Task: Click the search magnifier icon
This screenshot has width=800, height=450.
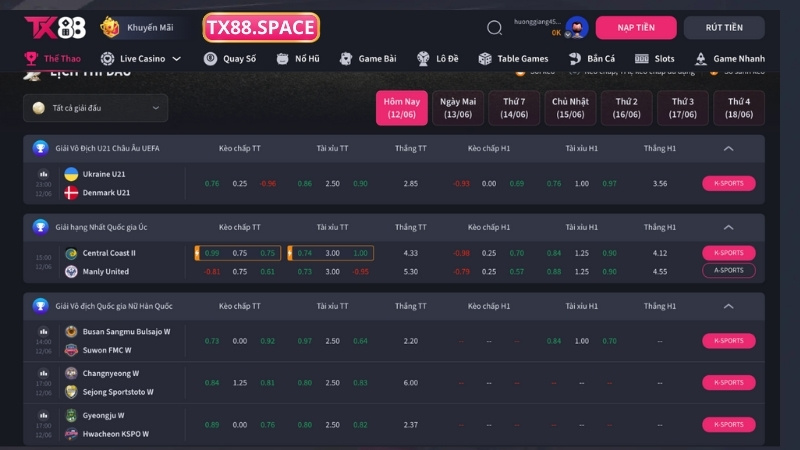Action: click(494, 28)
